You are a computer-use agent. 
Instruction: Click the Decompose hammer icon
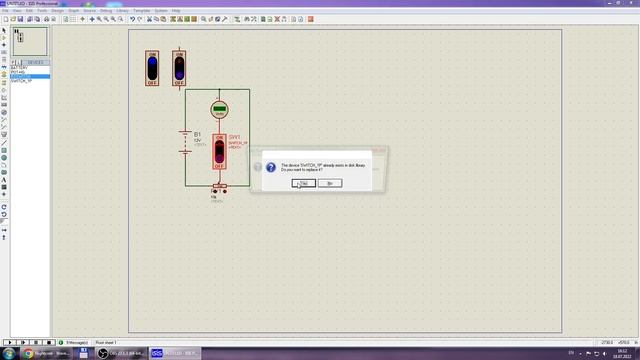pyautogui.click(x=224, y=19)
